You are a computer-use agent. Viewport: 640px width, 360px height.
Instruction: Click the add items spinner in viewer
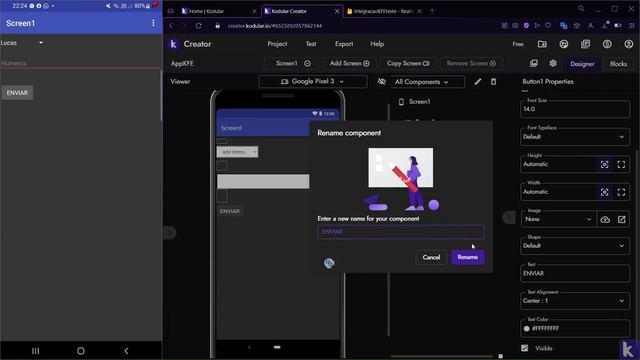[237, 152]
